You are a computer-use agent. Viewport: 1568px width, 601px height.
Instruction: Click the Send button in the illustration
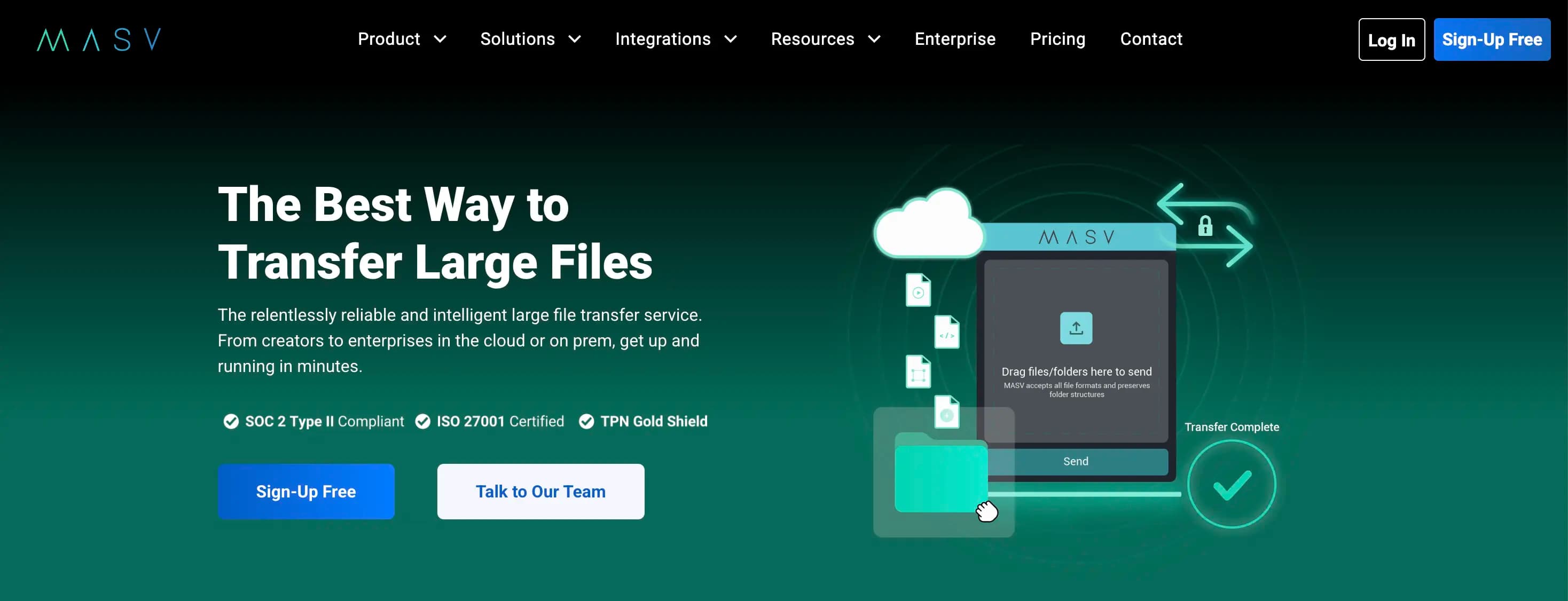pos(1076,462)
